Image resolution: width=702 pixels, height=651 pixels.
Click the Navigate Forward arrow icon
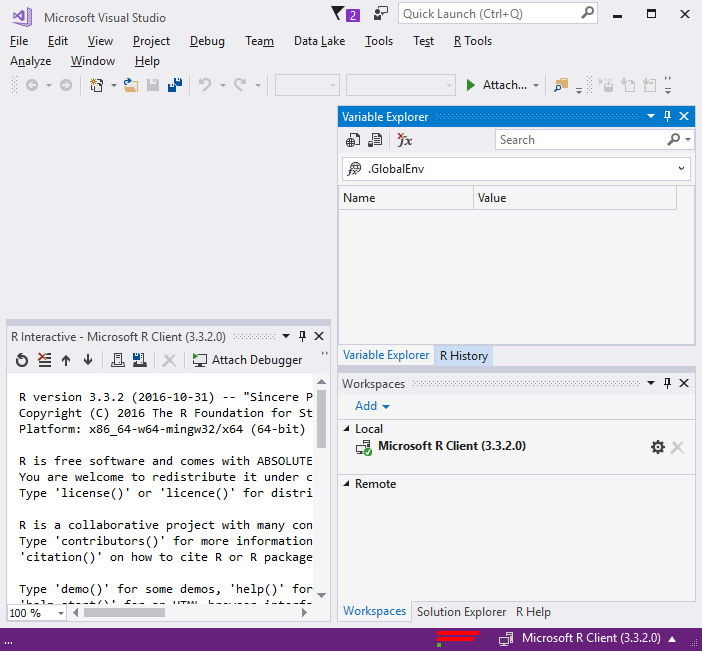click(x=66, y=85)
